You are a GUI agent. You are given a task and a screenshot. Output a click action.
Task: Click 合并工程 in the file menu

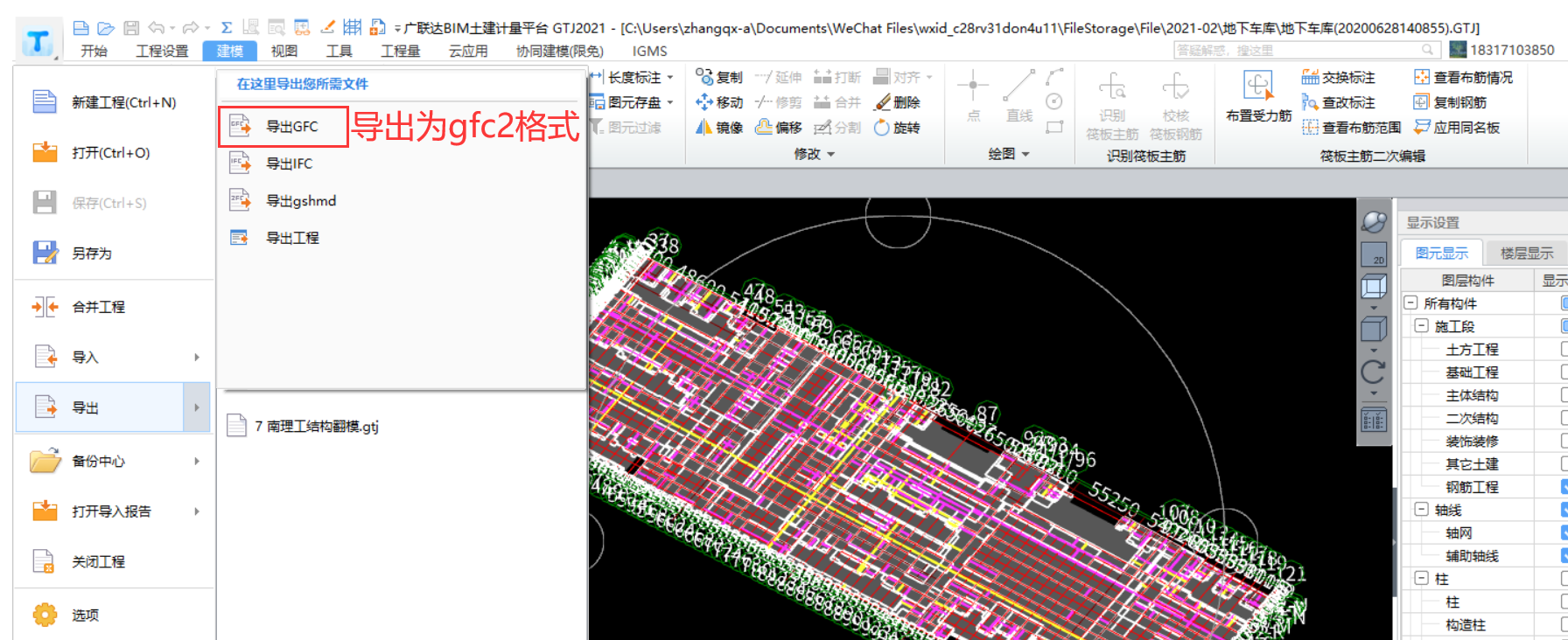coord(114,306)
